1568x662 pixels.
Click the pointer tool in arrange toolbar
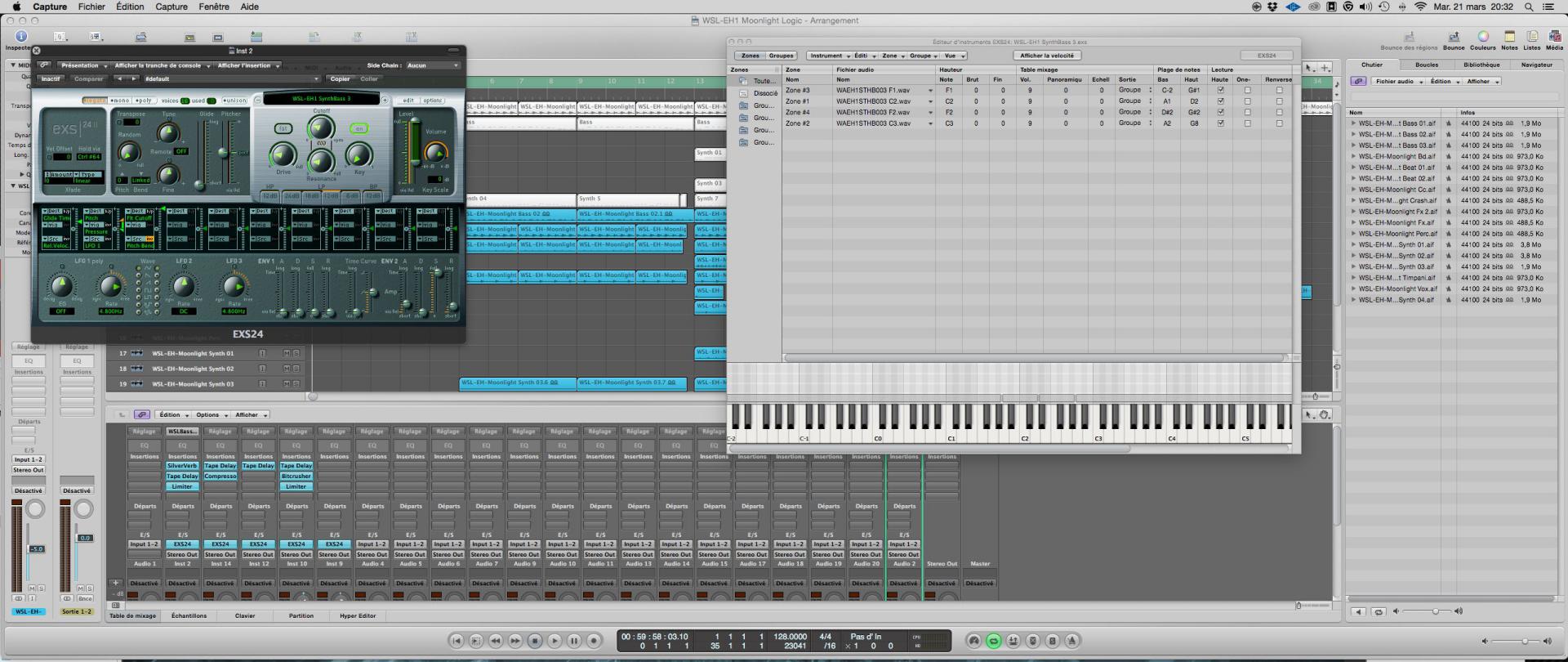1309,68
